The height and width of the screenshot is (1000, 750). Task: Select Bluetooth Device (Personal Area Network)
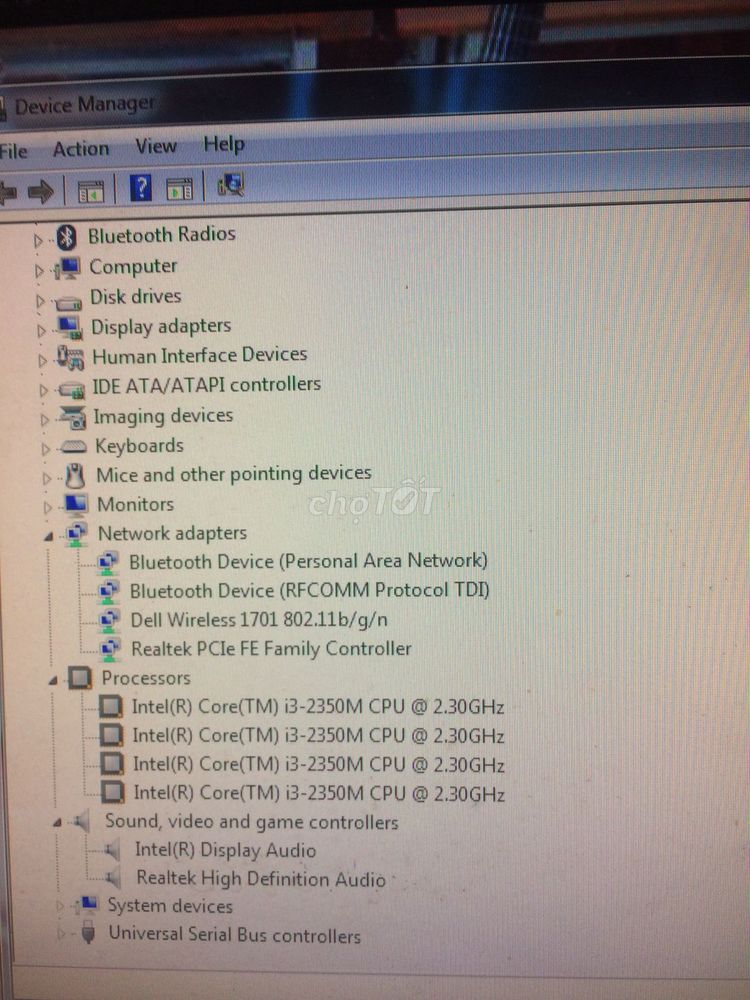pos(308,561)
